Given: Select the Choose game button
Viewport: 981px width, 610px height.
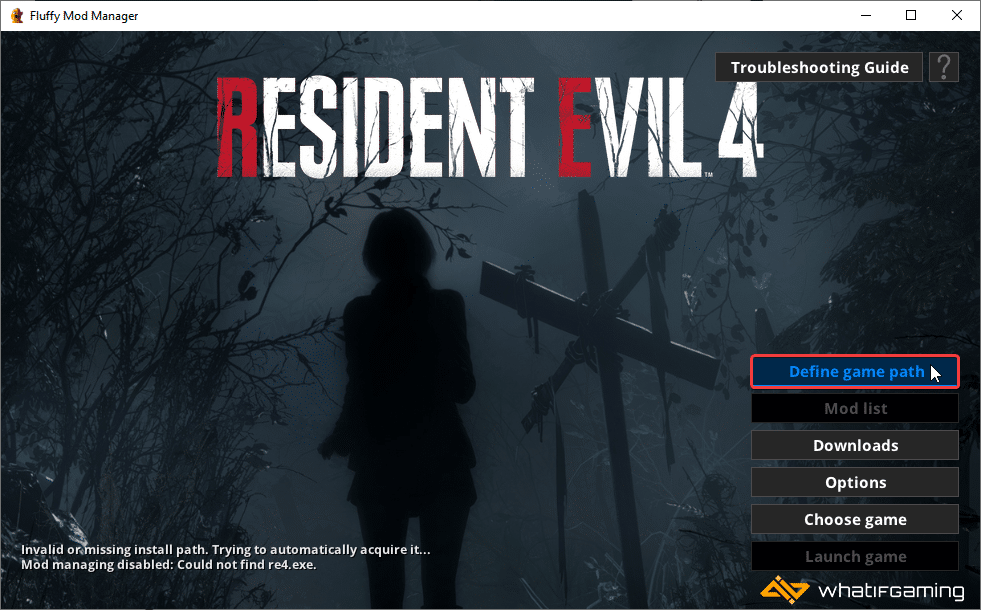Looking at the screenshot, I should pyautogui.click(x=855, y=519).
